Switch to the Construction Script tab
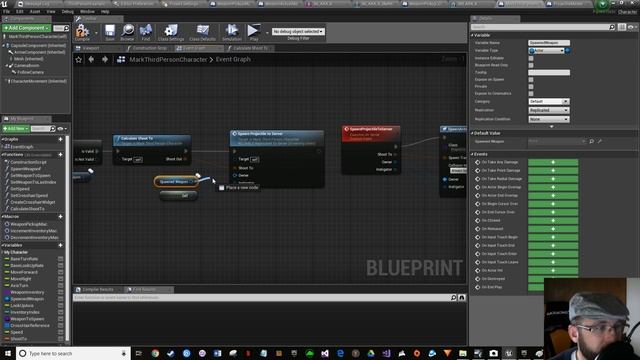 [148, 48]
